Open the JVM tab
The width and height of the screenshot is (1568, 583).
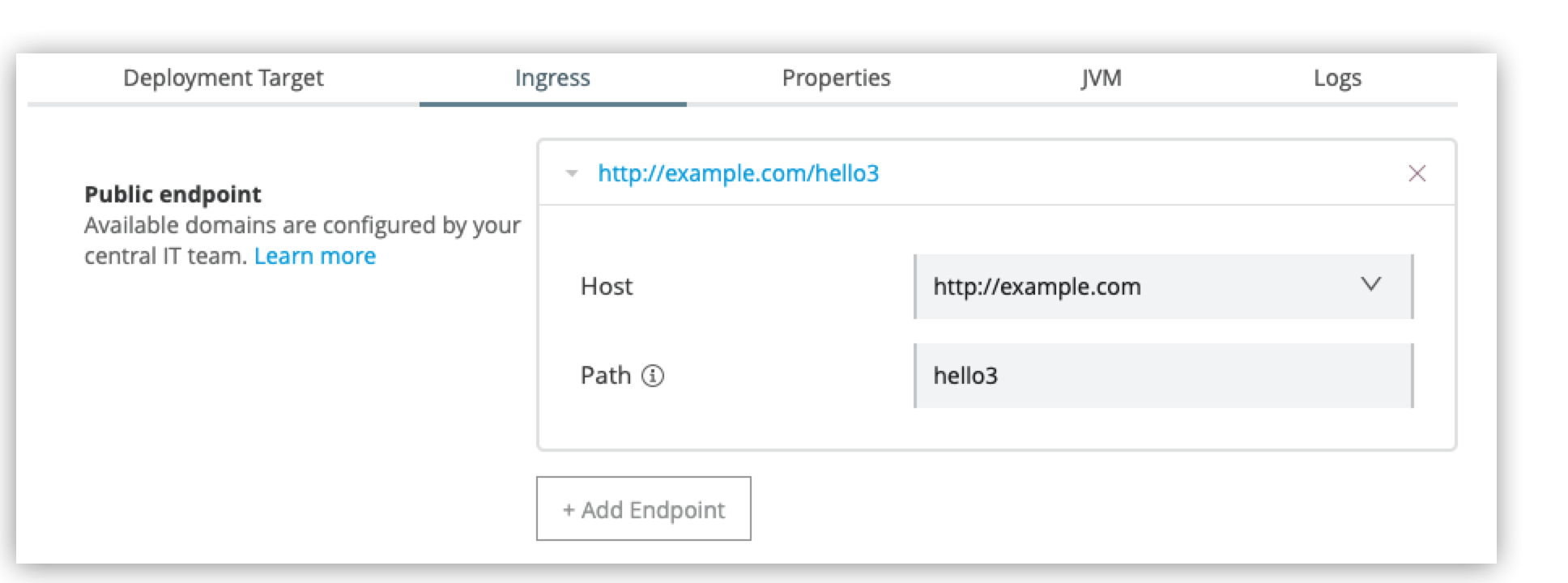pyautogui.click(x=1100, y=78)
